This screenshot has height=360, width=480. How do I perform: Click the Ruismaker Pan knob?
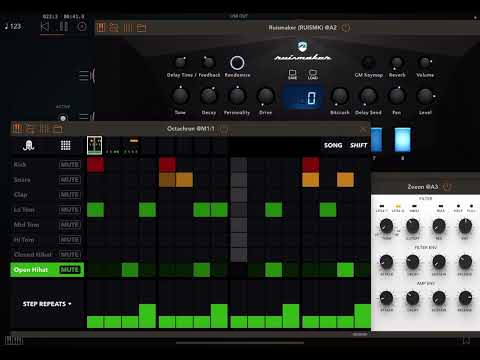tap(397, 96)
